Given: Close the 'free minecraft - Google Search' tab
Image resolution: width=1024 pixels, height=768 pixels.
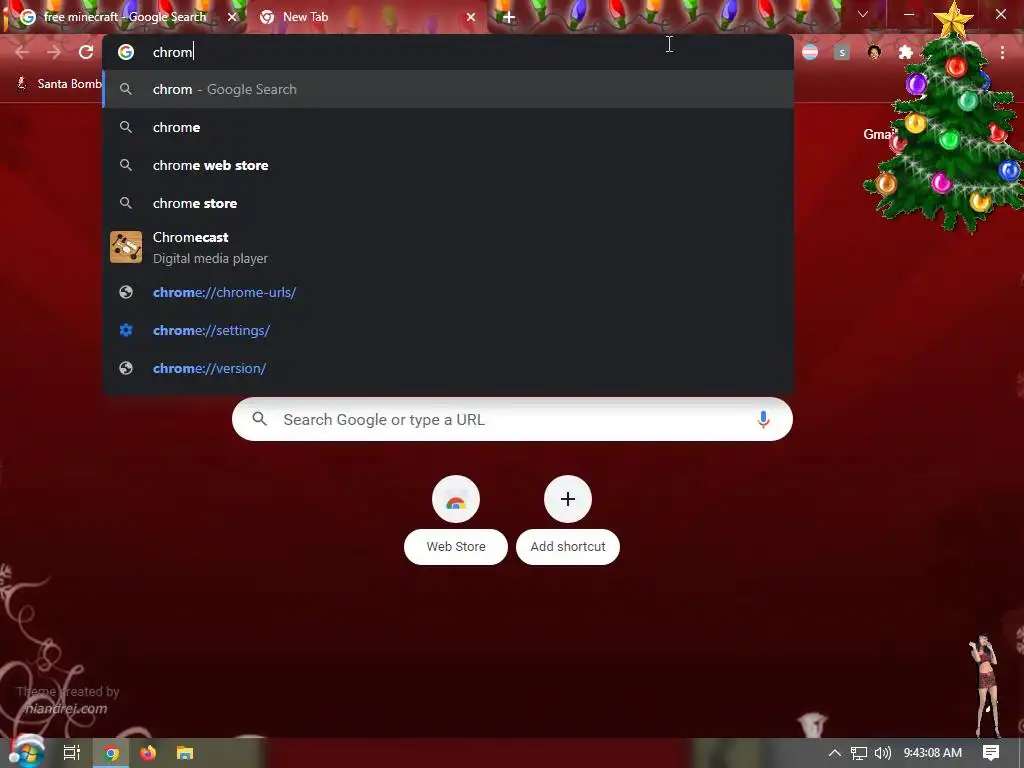Looking at the screenshot, I should pyautogui.click(x=232, y=17).
